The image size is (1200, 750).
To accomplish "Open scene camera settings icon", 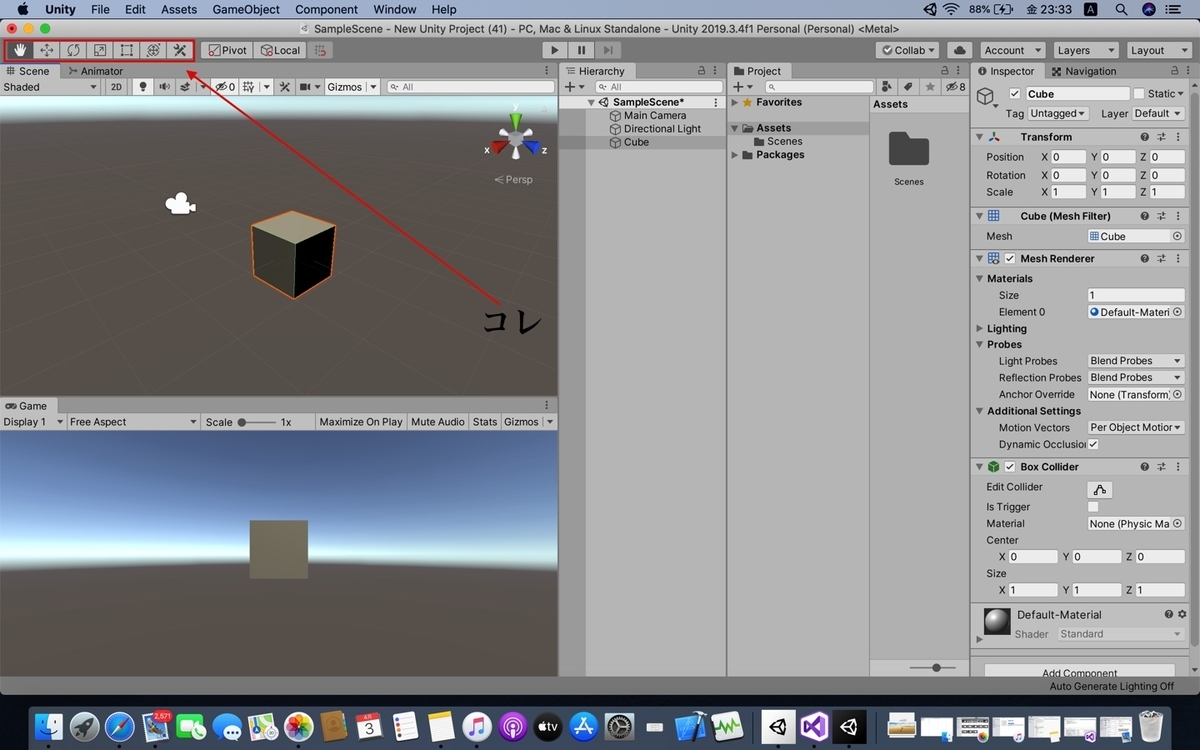I will tap(305, 87).
